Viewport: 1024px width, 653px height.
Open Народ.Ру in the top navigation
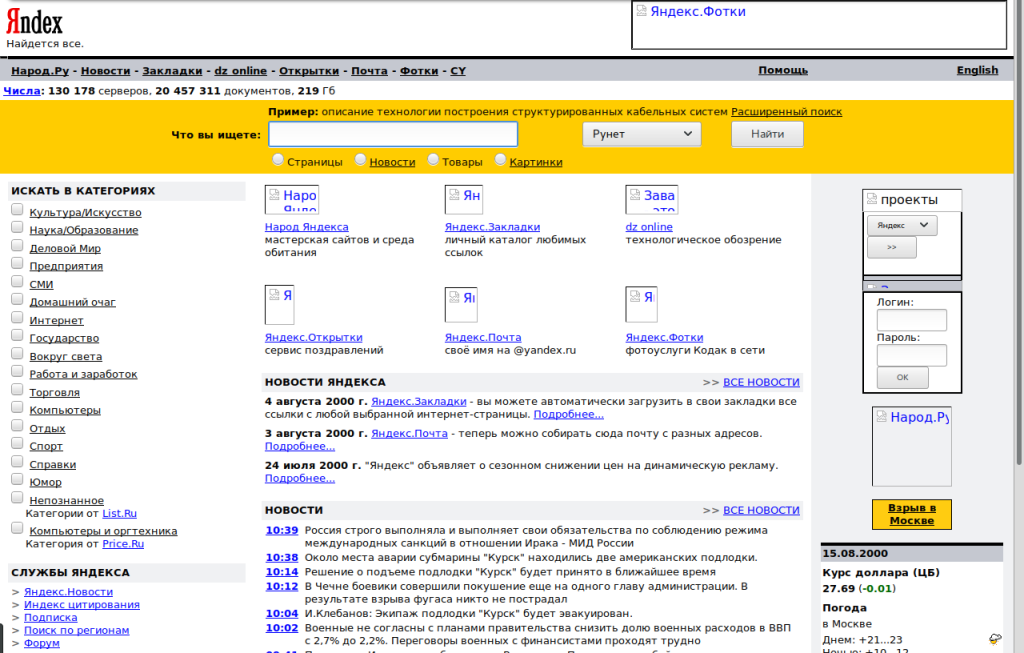tap(40, 71)
